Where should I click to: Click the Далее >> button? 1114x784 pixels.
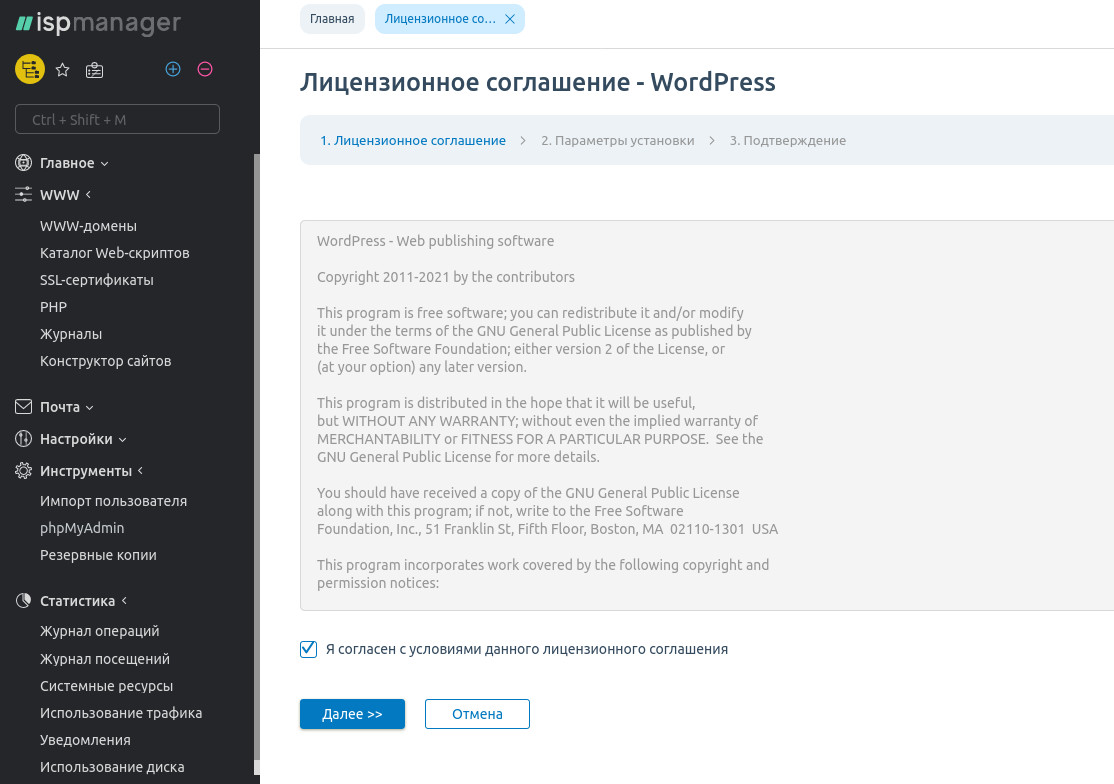tap(352, 714)
